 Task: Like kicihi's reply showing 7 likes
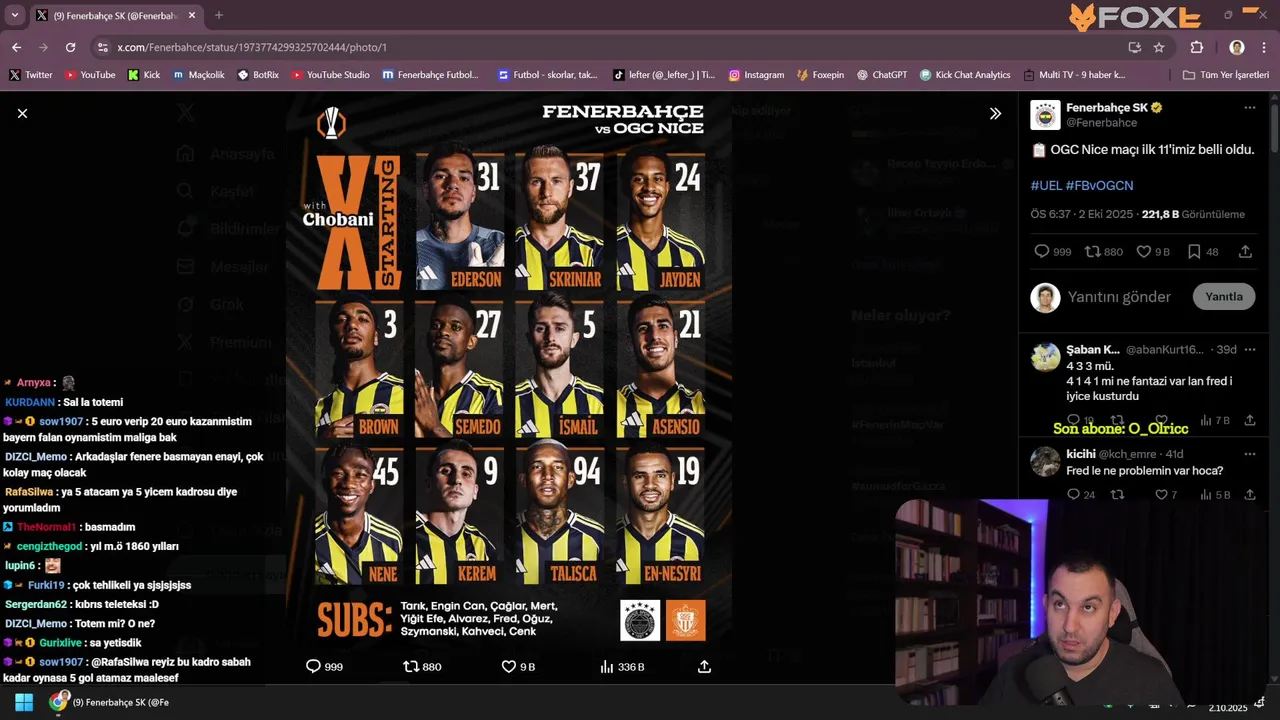coord(1161,495)
